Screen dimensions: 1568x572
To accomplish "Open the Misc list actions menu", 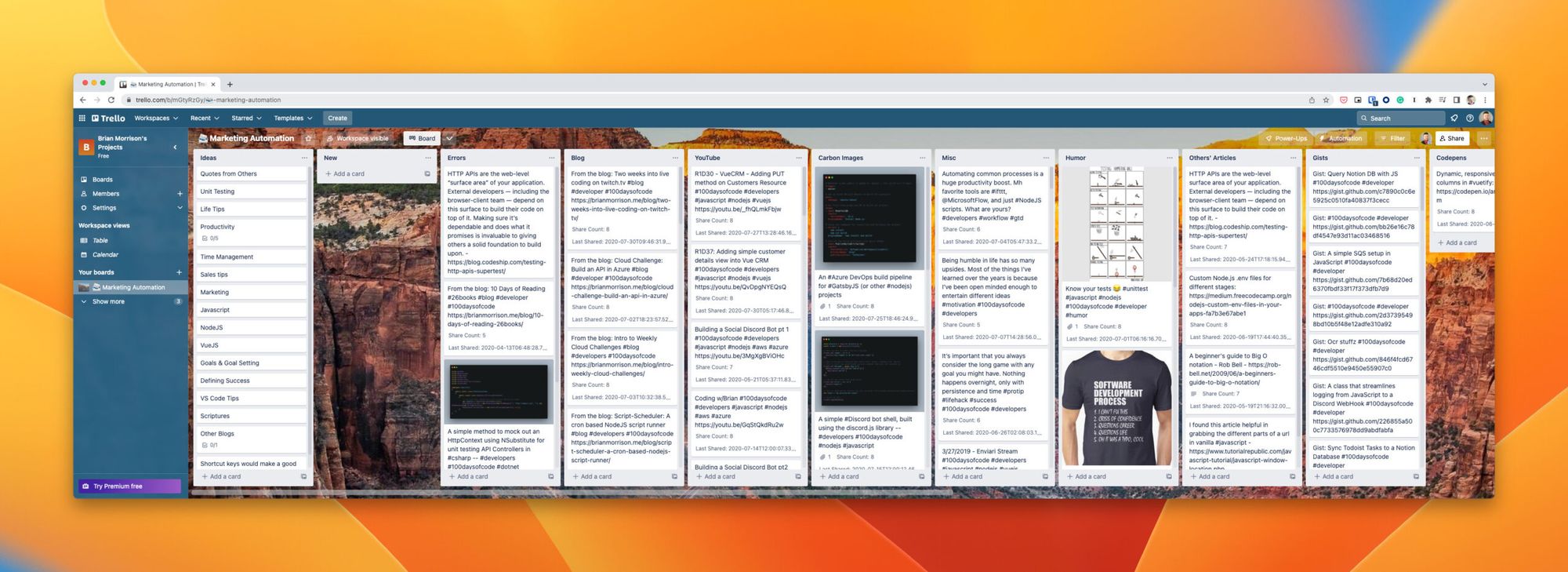I will [x=1046, y=158].
